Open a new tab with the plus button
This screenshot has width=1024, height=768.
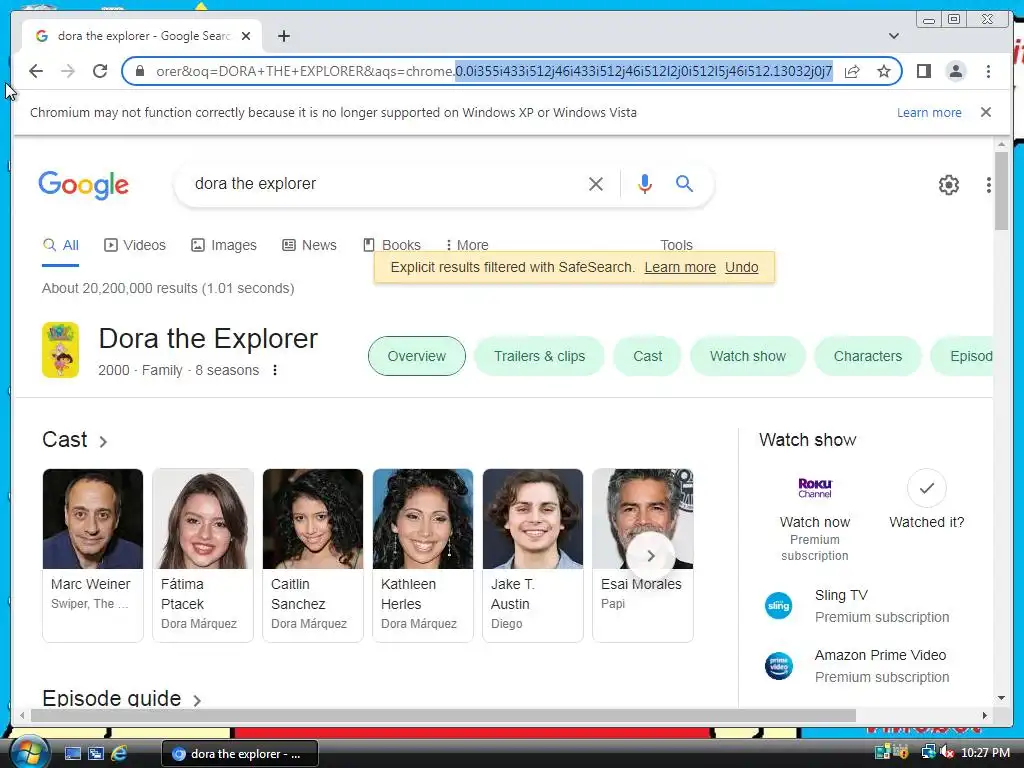click(283, 36)
